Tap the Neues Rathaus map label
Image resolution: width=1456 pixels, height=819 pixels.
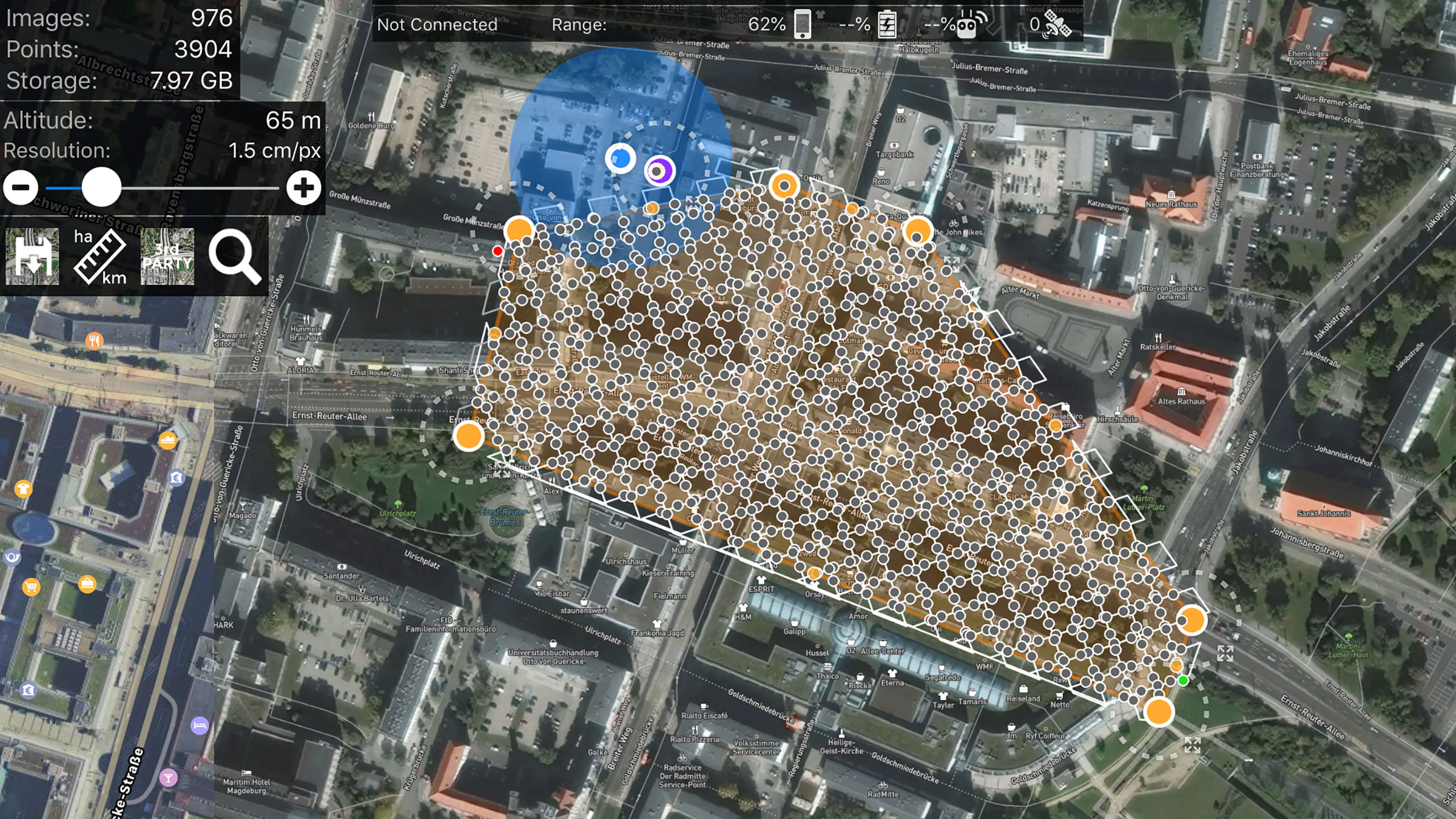1171,204
